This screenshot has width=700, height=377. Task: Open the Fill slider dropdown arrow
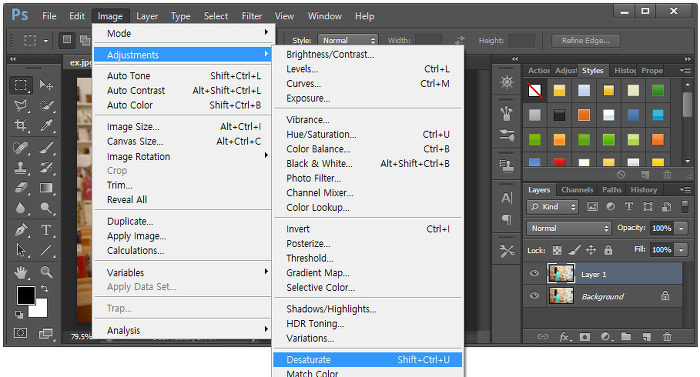[681, 250]
